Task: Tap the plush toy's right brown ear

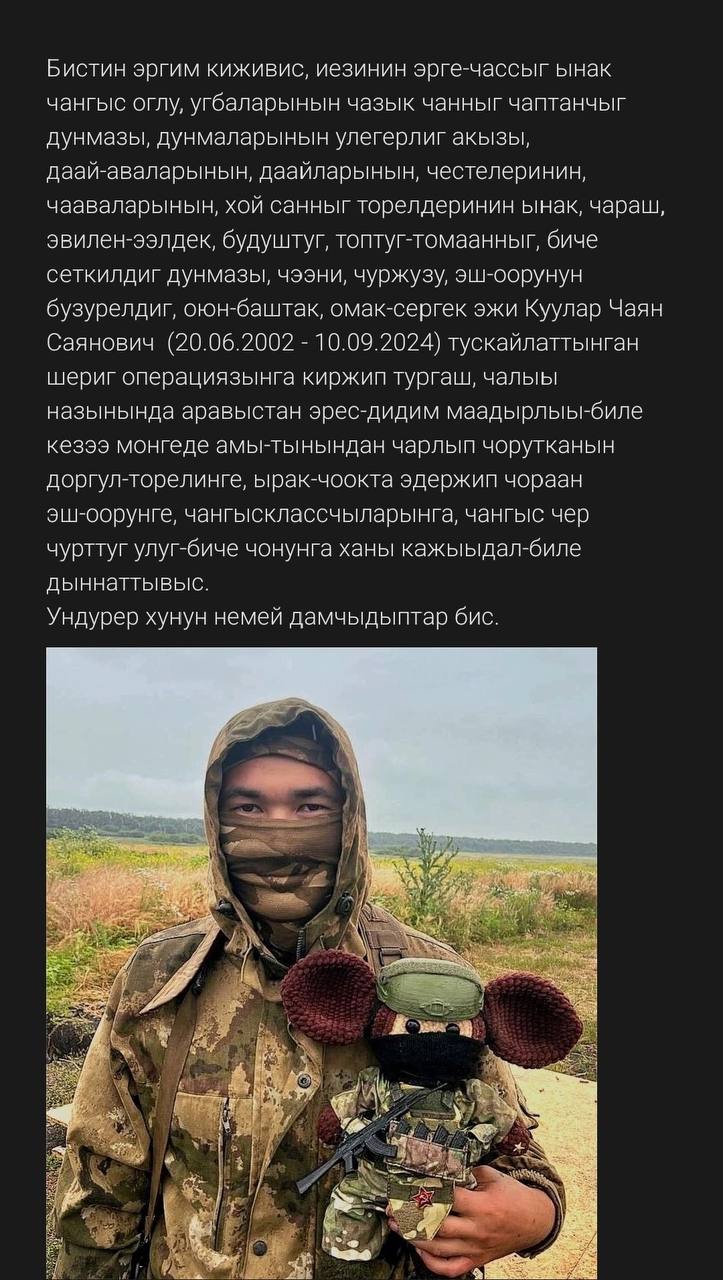Action: click(x=532, y=1019)
